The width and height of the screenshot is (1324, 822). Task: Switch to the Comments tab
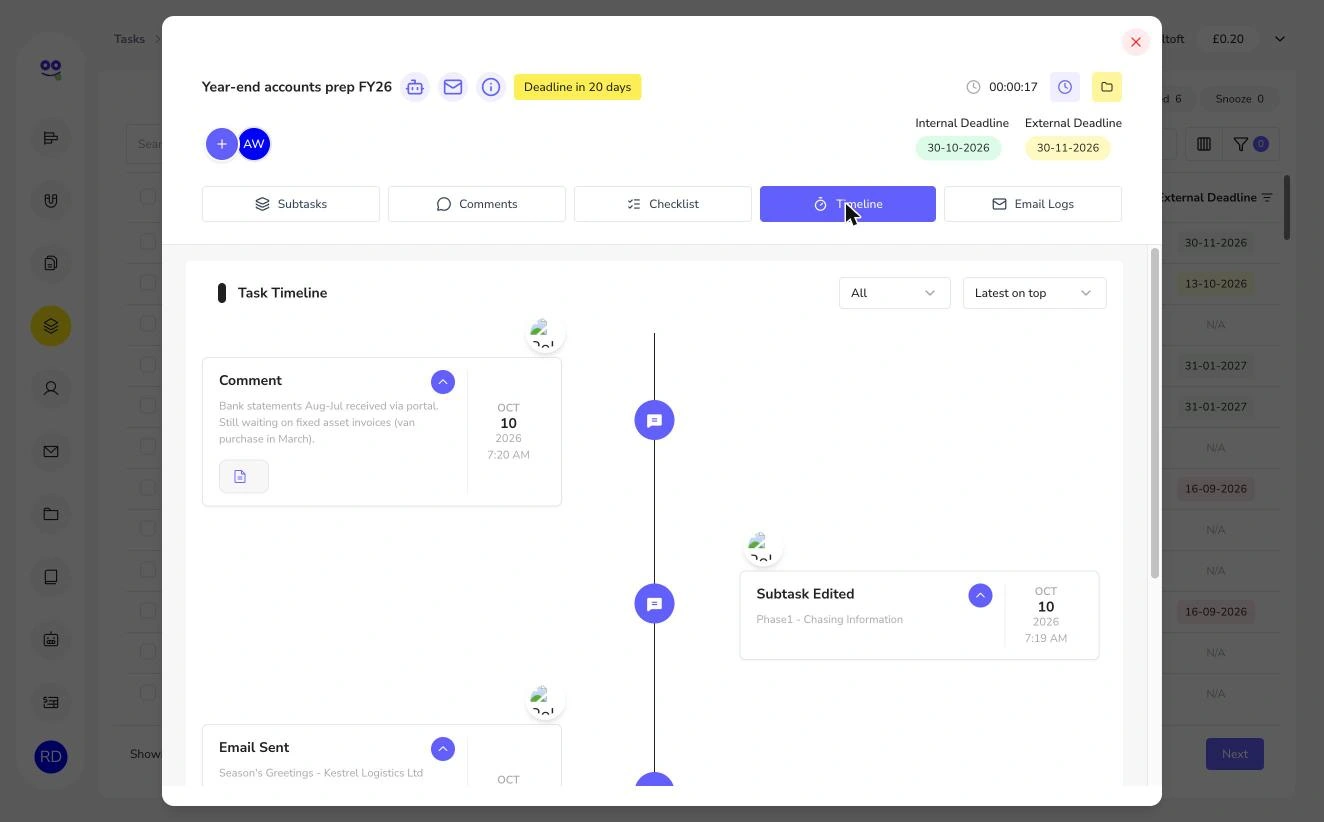click(477, 204)
